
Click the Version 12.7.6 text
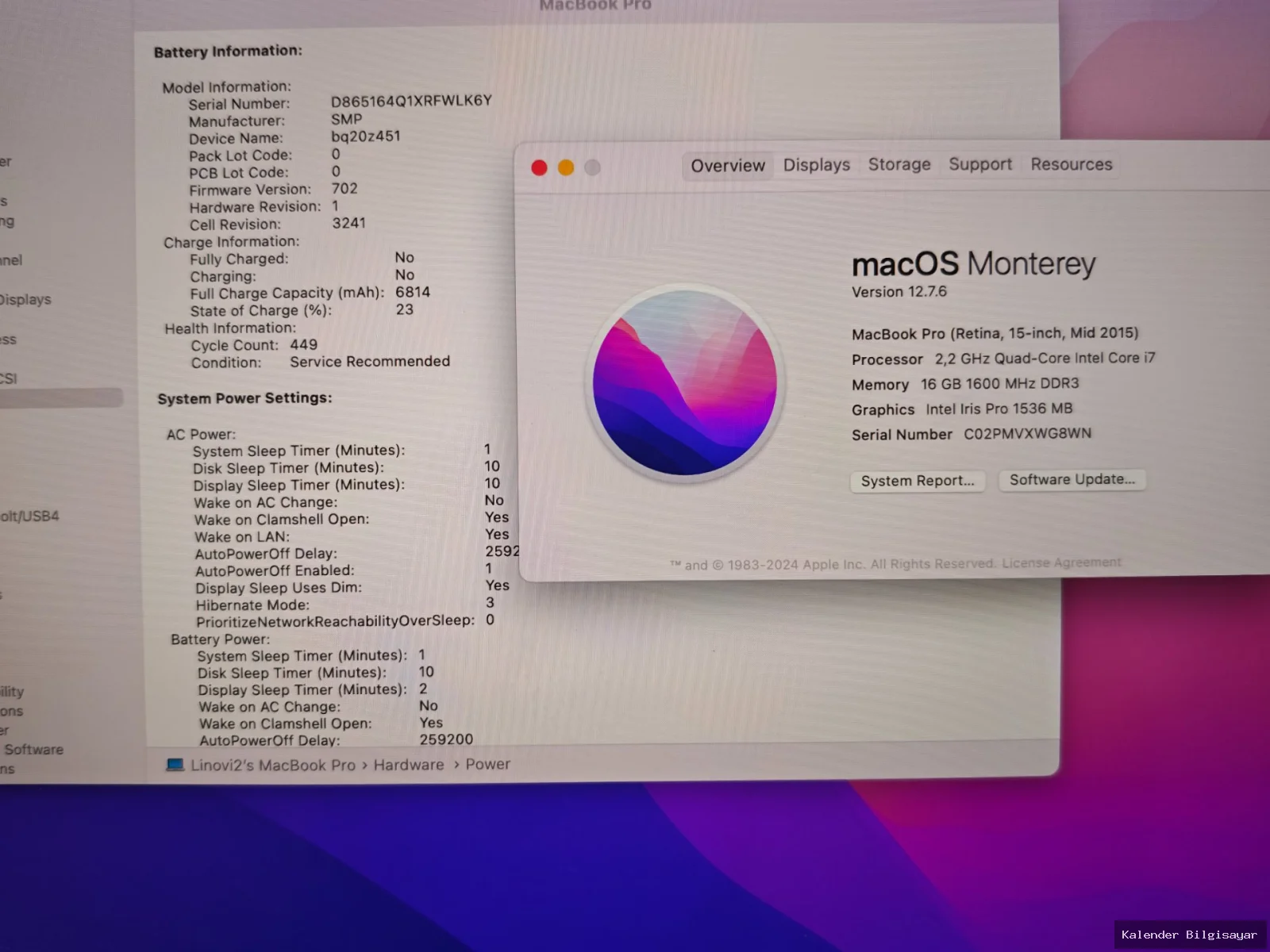[899, 292]
